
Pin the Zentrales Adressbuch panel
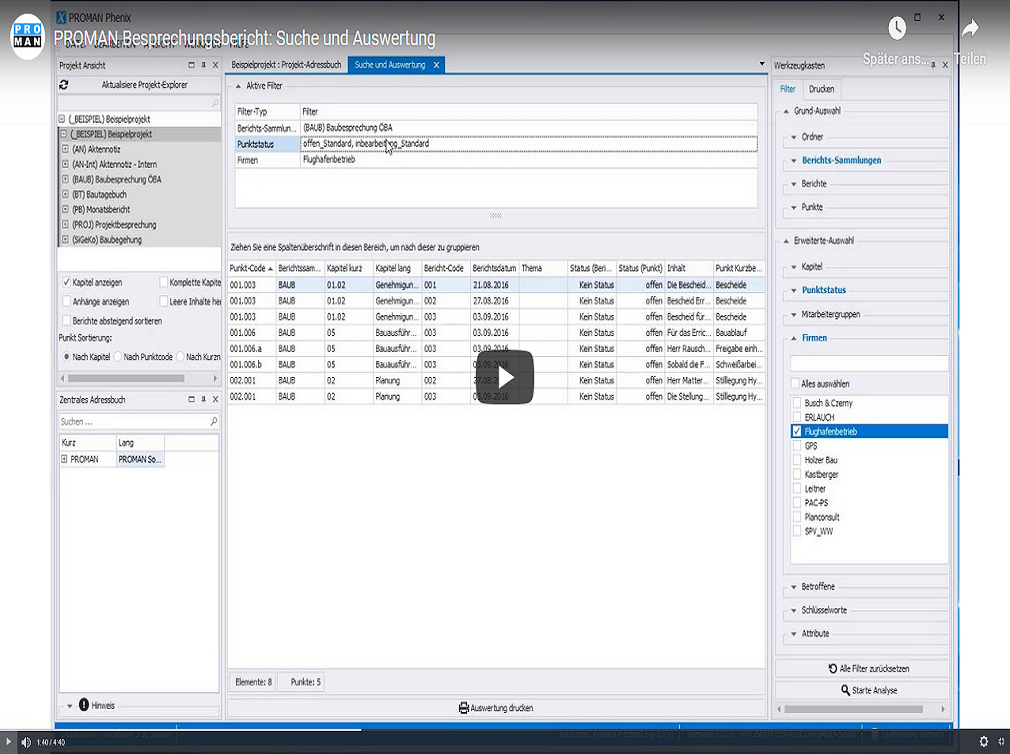coord(204,399)
